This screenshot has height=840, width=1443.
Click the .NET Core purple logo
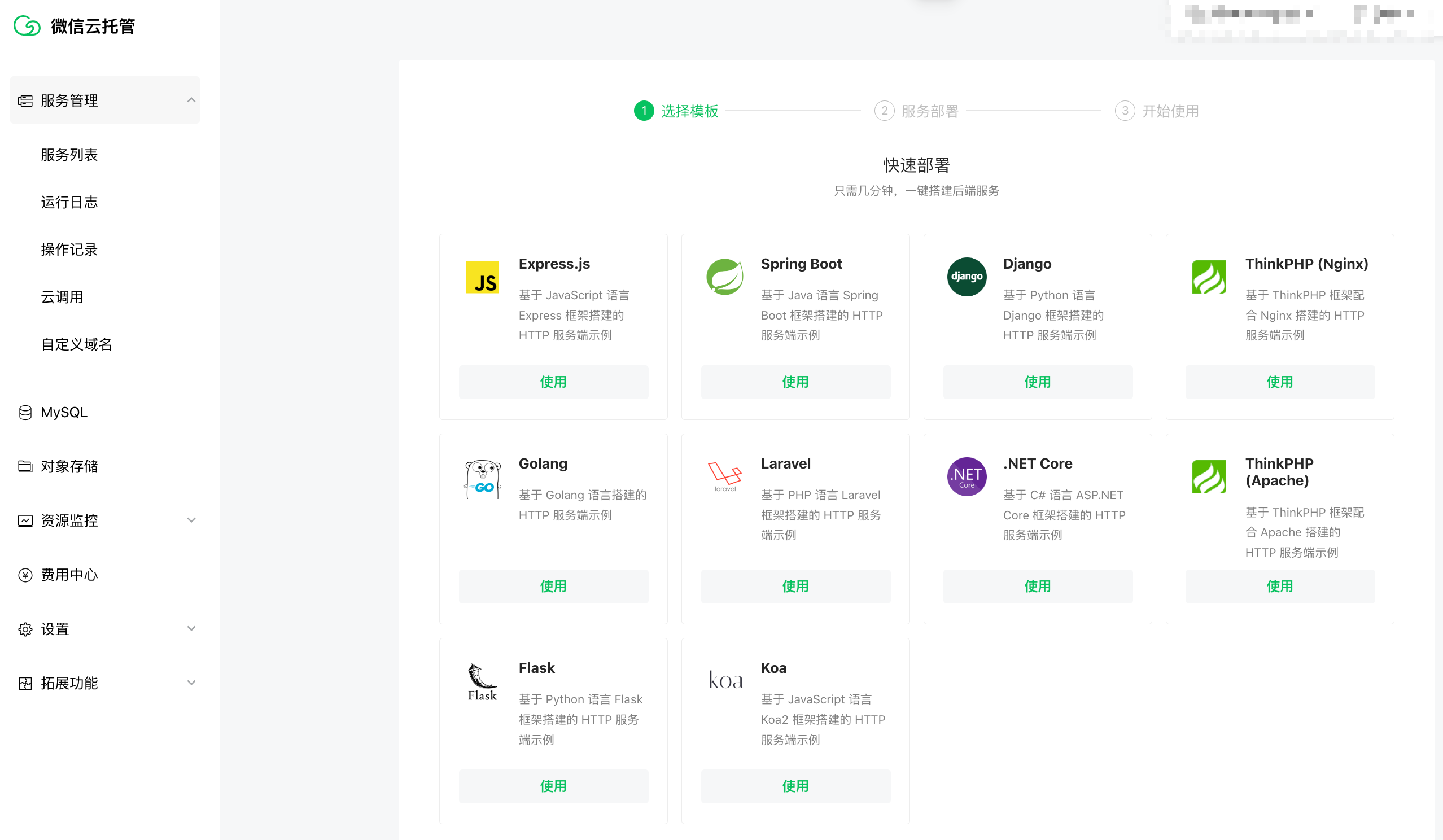[967, 476]
